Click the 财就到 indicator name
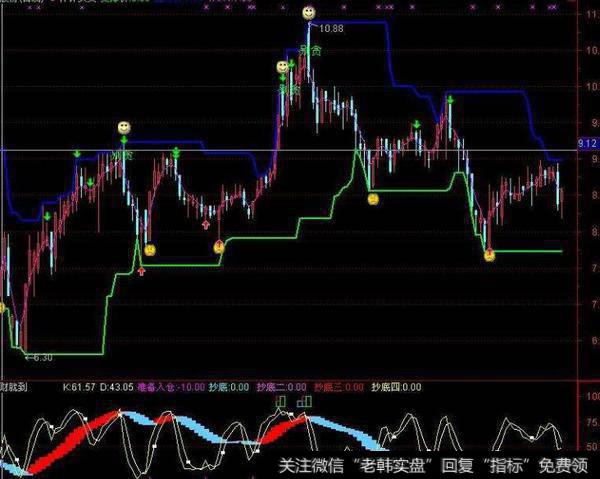The image size is (600, 479). pos(16,385)
